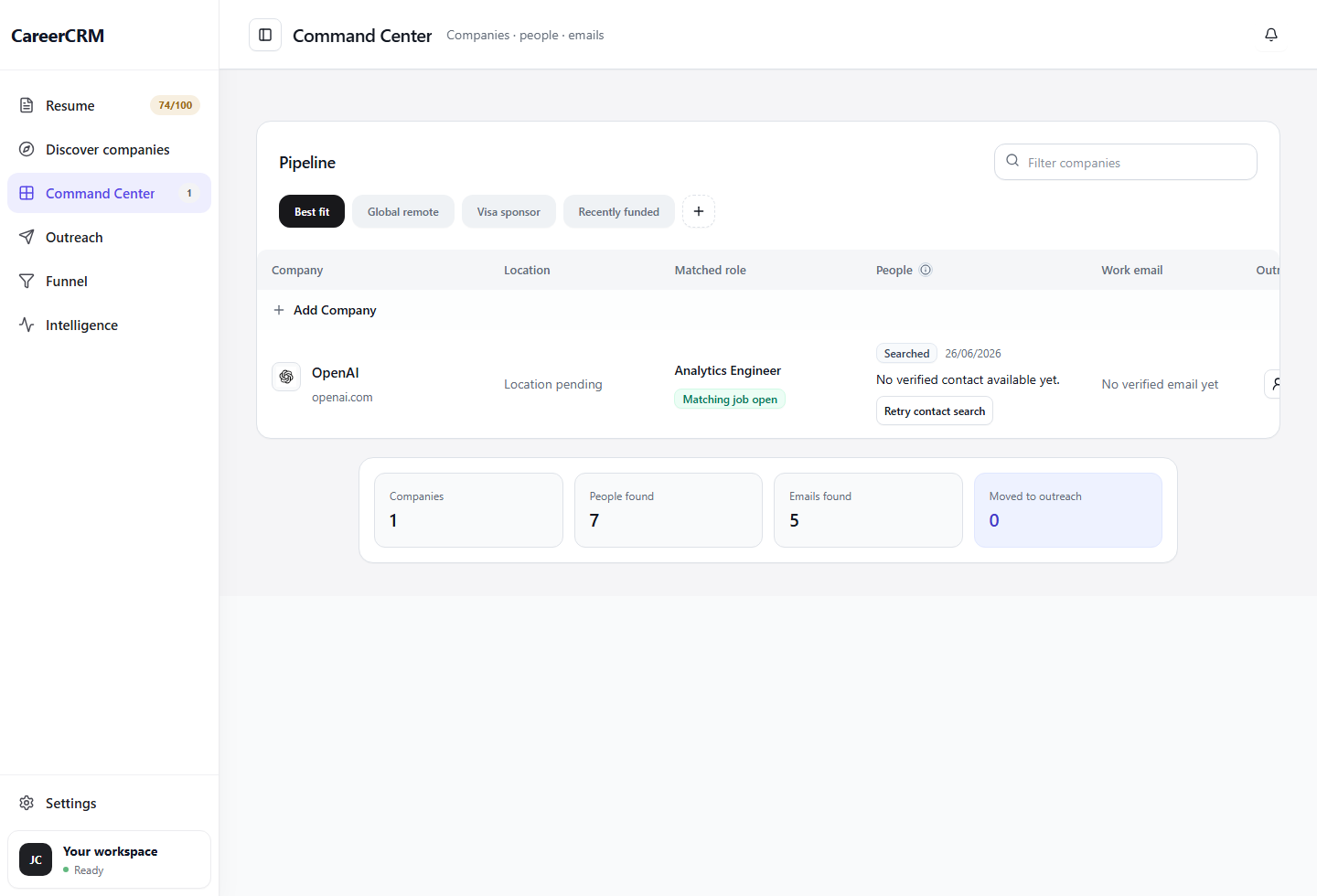Open Your workspace switcher

click(x=109, y=859)
